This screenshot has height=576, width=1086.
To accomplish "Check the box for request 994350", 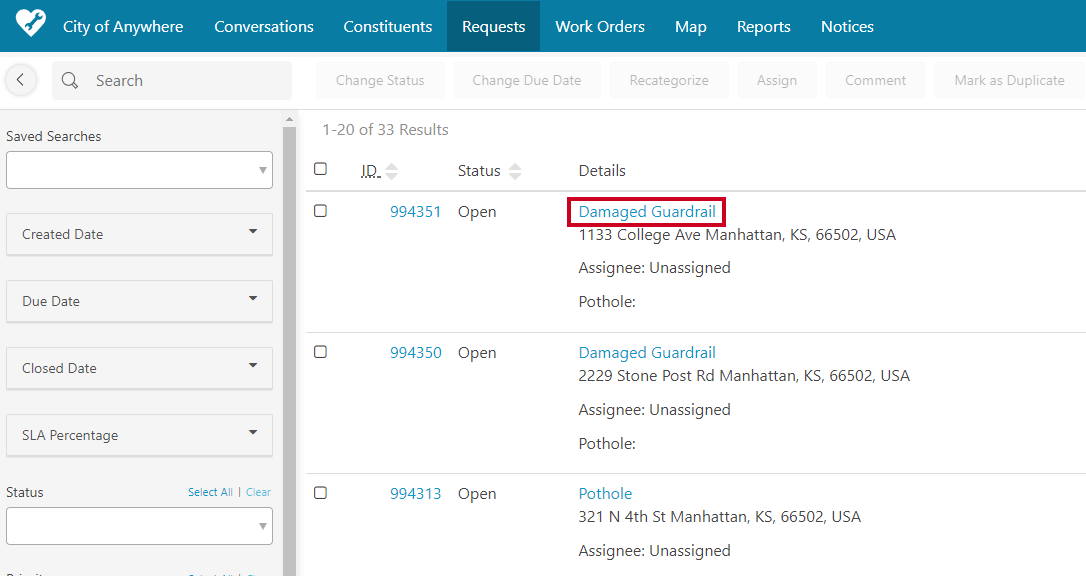I will [x=320, y=352].
